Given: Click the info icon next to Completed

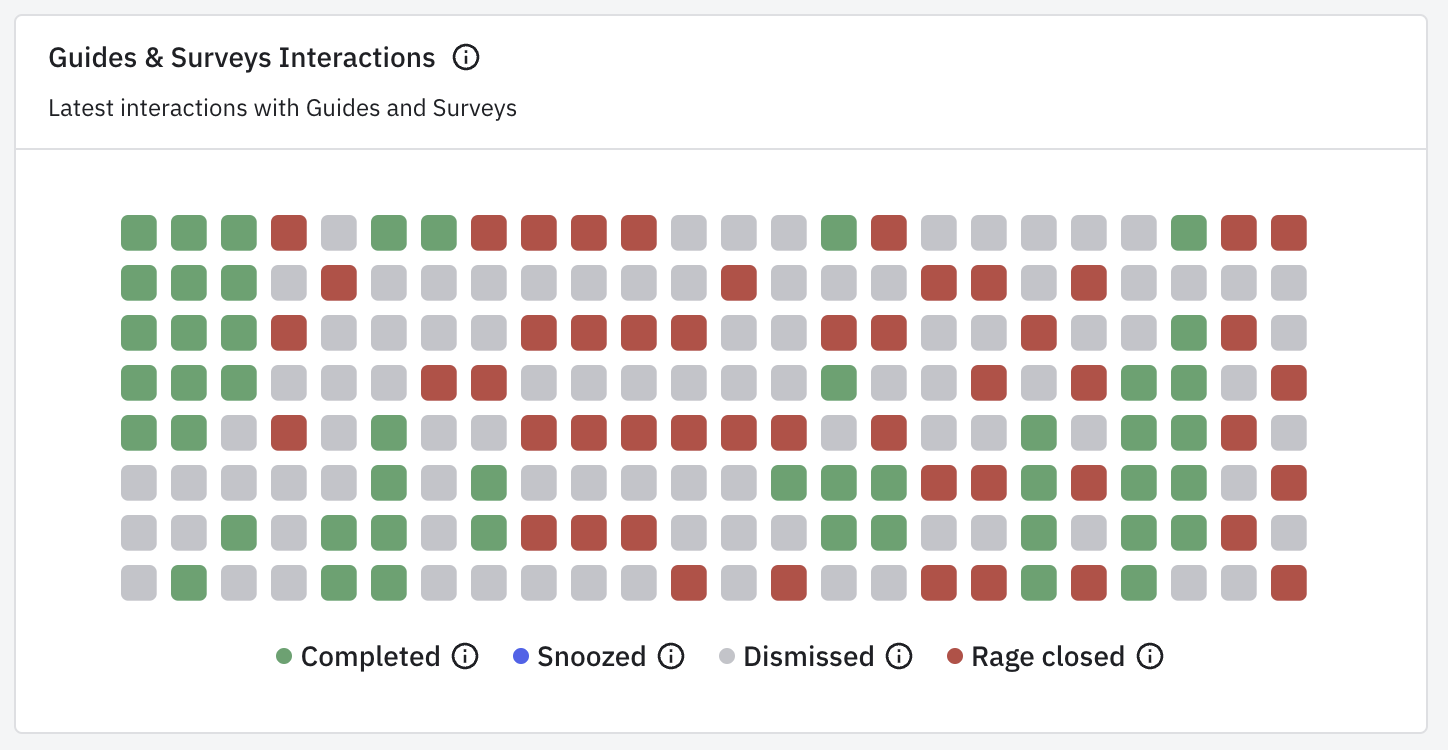Looking at the screenshot, I should (x=465, y=657).
